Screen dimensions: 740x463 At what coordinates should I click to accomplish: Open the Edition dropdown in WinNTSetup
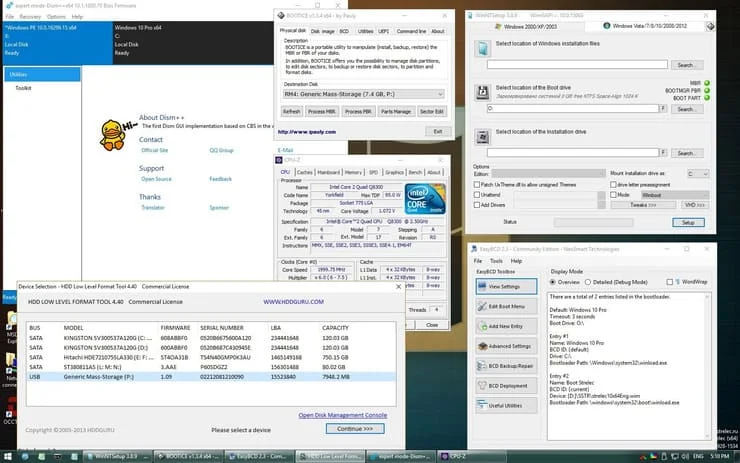548,174
